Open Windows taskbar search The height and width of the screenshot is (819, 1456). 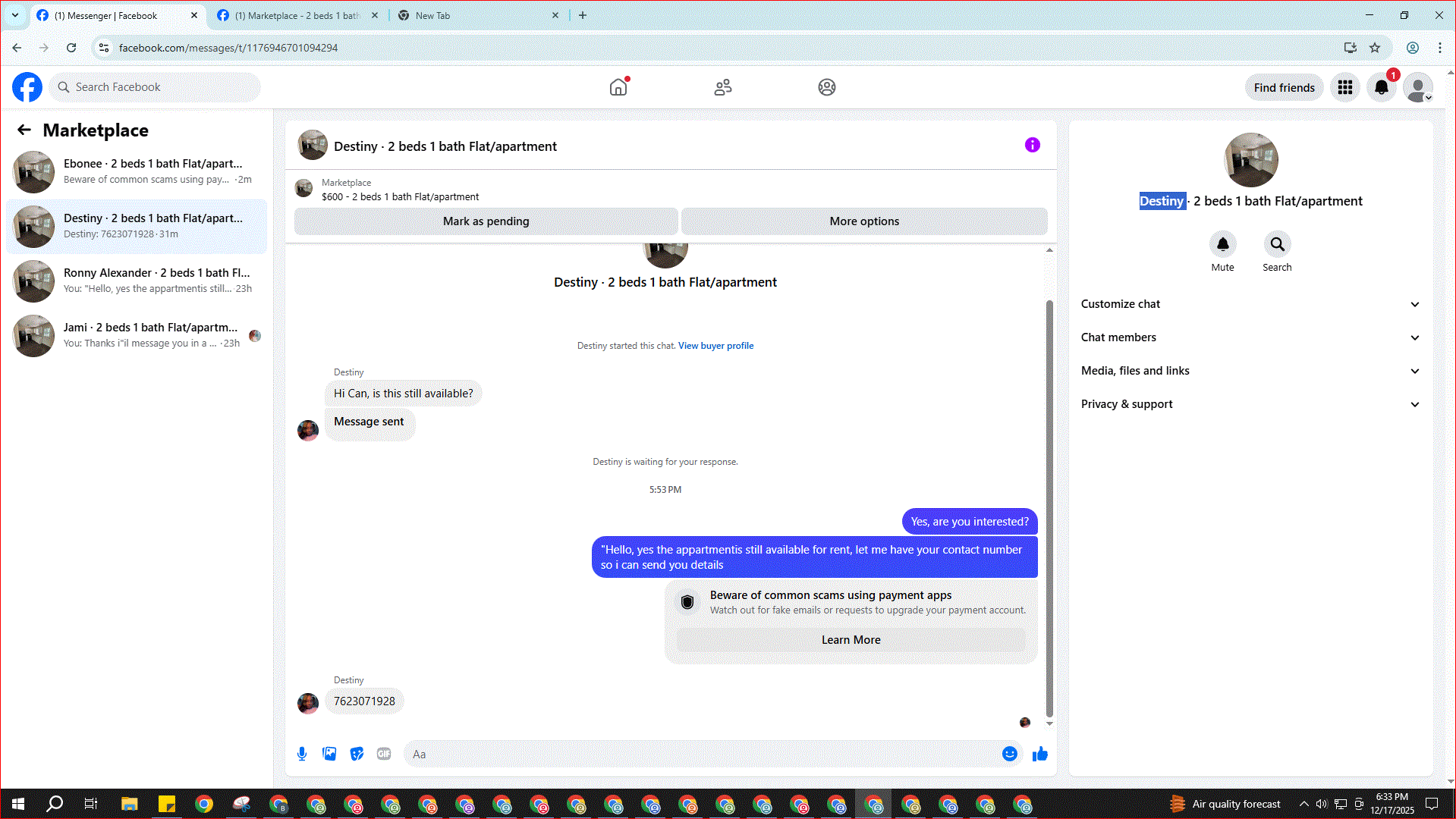click(x=55, y=804)
